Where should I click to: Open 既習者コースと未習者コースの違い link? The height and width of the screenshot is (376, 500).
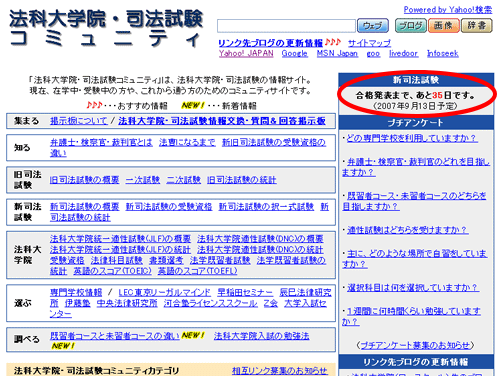coord(115,336)
